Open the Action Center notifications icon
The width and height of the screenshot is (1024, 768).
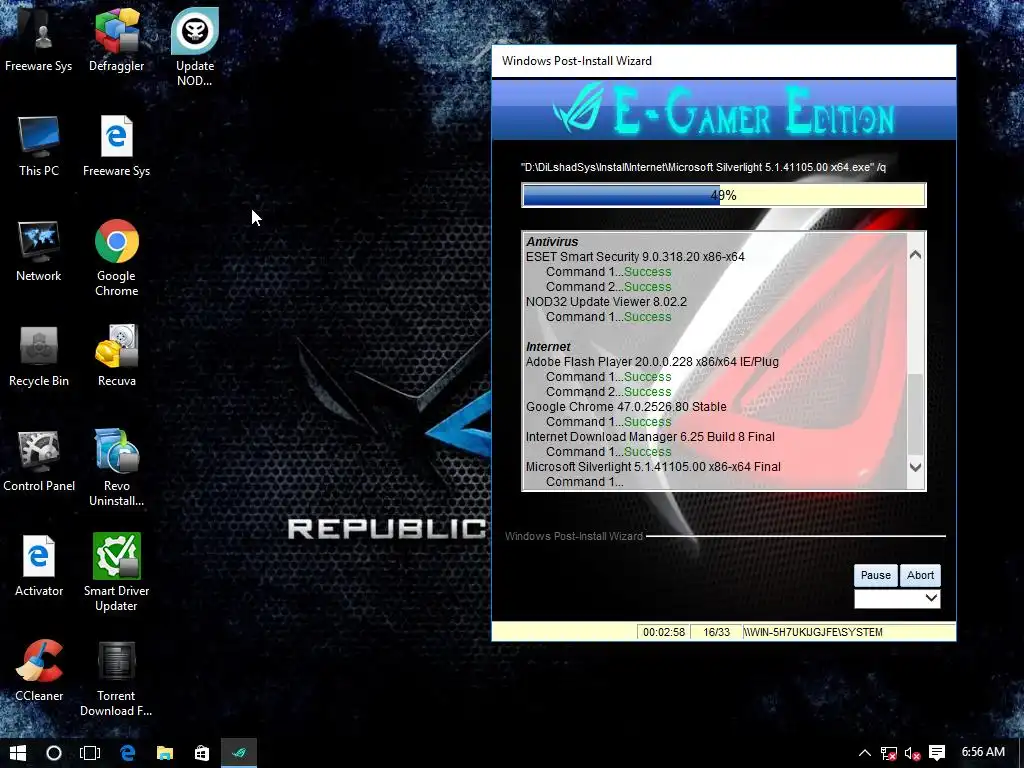pyautogui.click(x=937, y=753)
